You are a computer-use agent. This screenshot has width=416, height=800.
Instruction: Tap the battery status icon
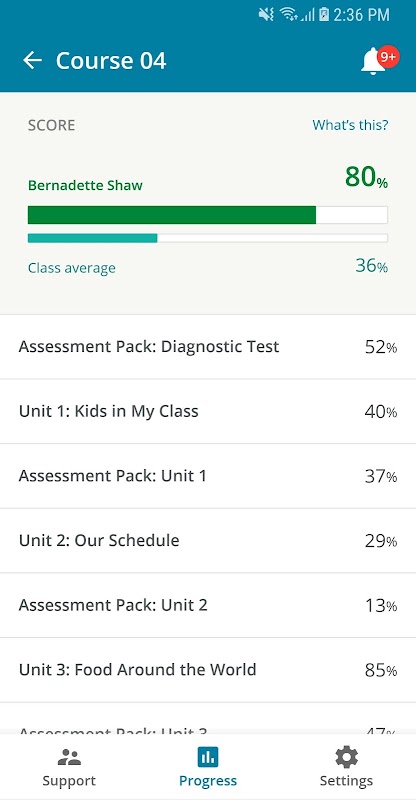click(x=324, y=15)
